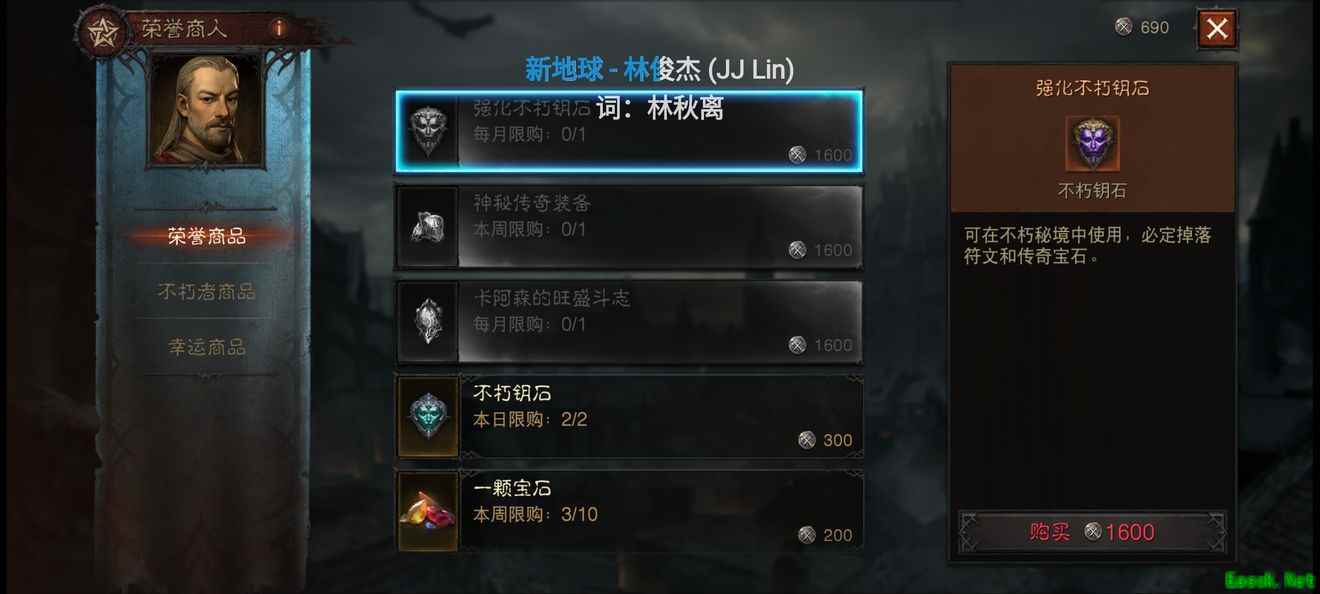
Task: Click the purple 不朽钥石 icon in detail panel
Action: coord(1092,143)
